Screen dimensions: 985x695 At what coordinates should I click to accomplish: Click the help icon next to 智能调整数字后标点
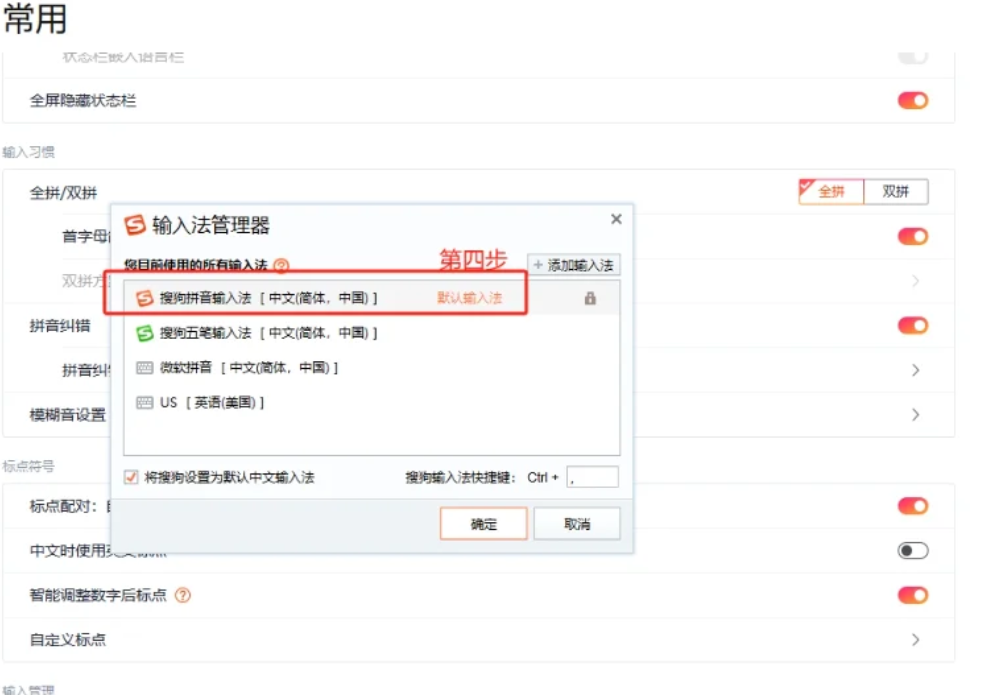coord(182,596)
